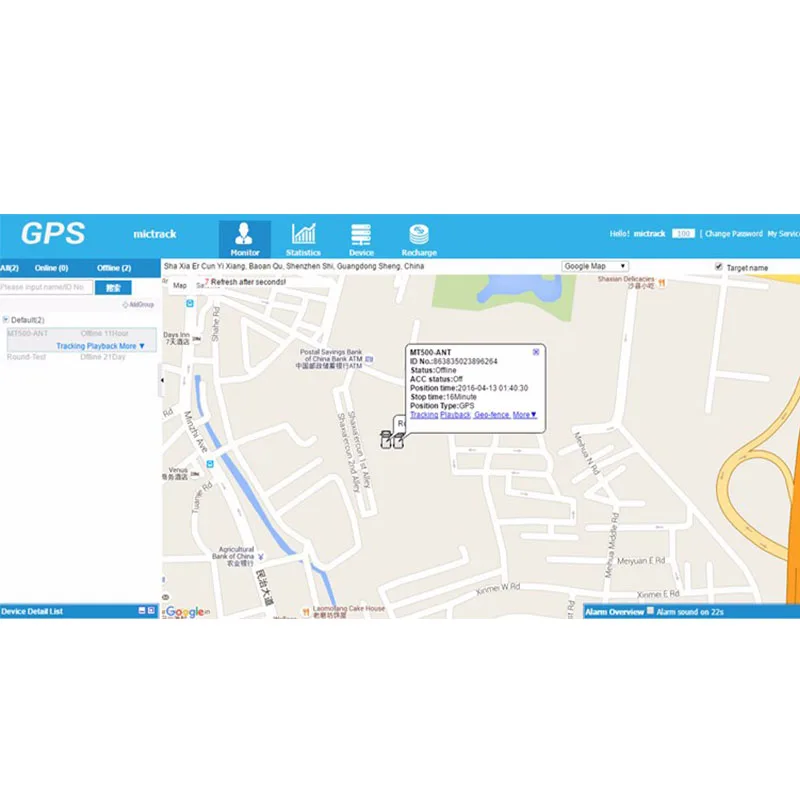This screenshot has width=800, height=800.
Task: Expand More dropdown in the MT500-ANT list row
Action: click(x=132, y=346)
